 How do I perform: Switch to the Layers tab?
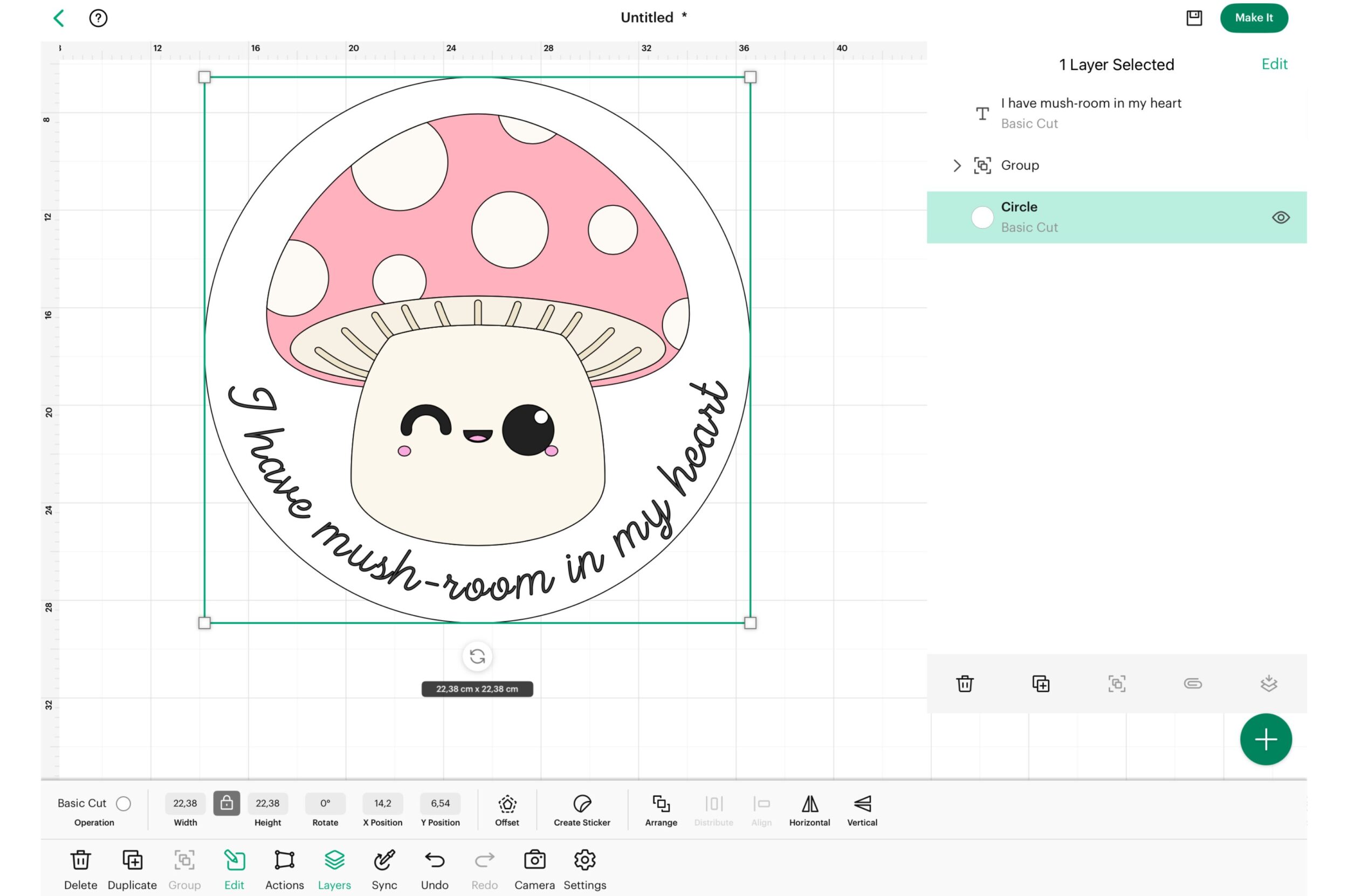(x=334, y=860)
